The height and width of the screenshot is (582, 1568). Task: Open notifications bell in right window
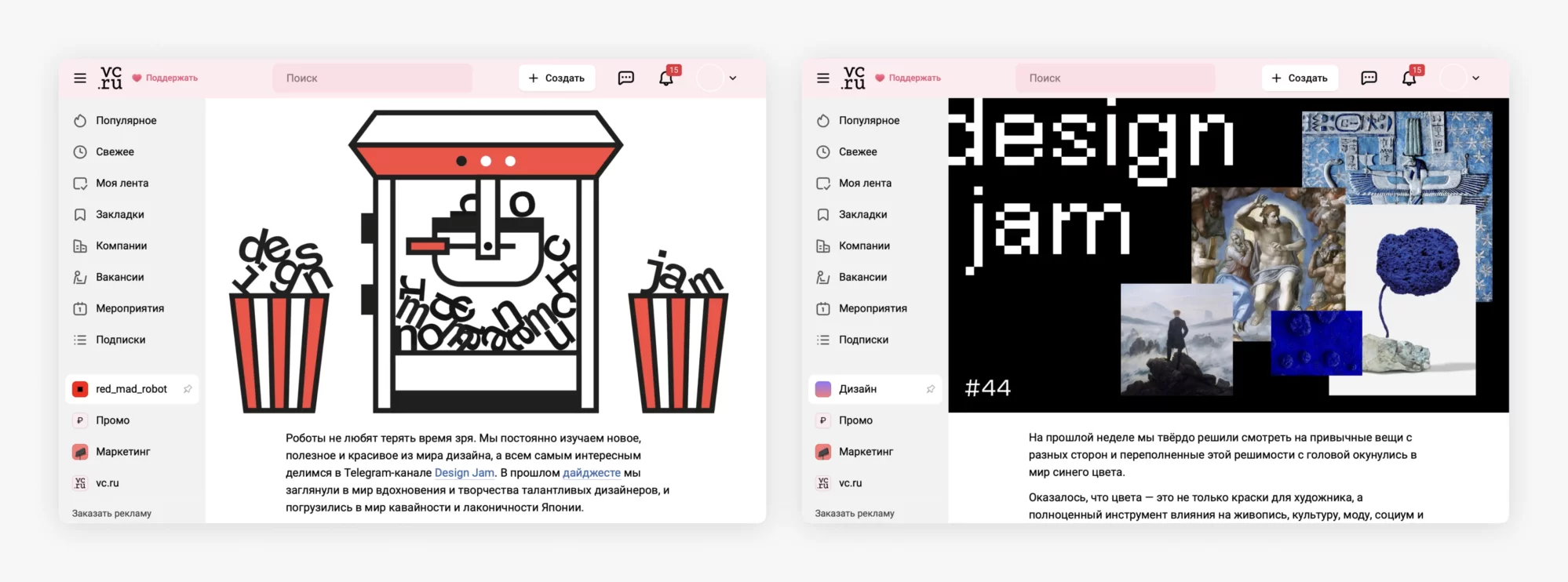click(1409, 78)
